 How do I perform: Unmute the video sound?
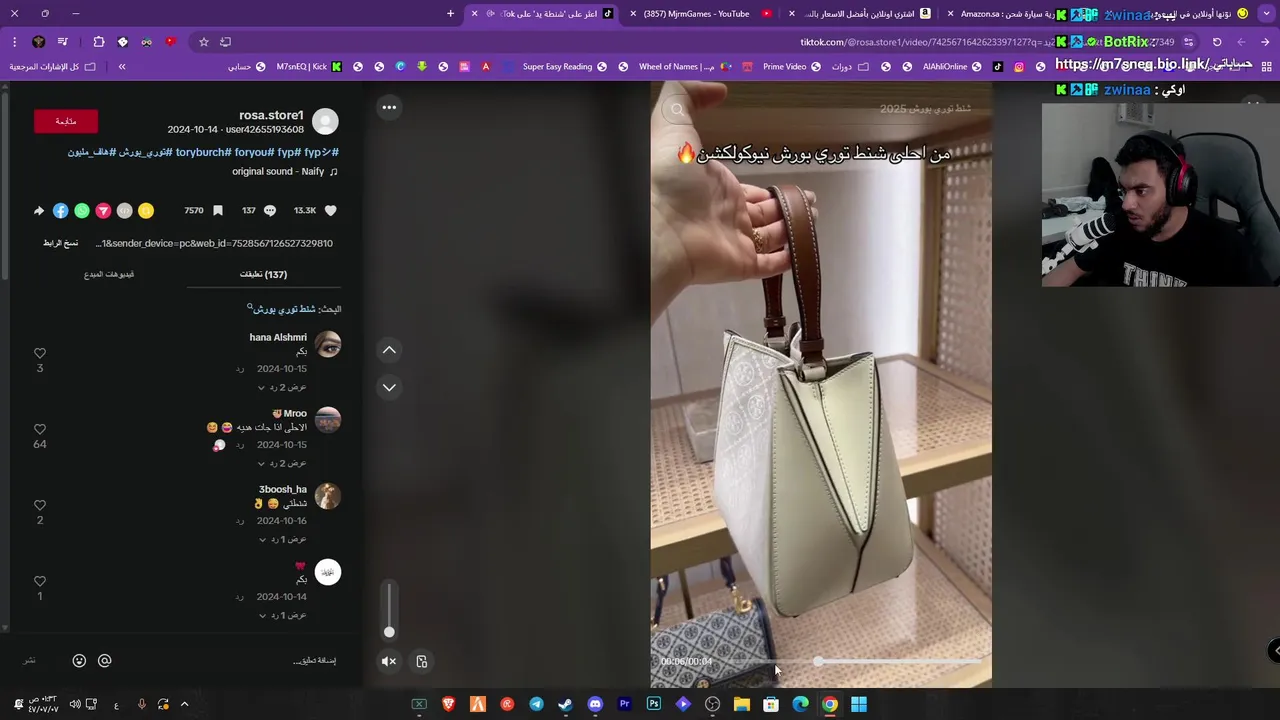(389, 661)
